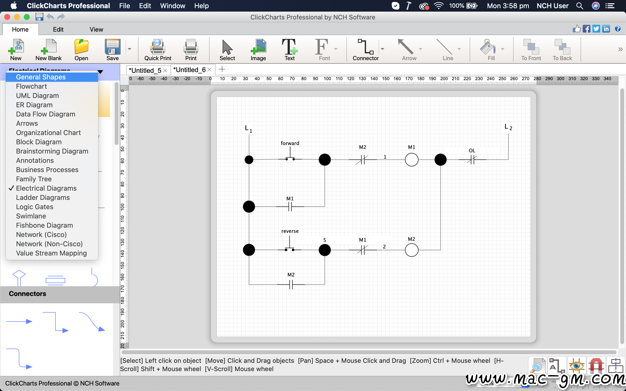Click the New diagram icon
The height and width of the screenshot is (391, 626).
click(16, 50)
